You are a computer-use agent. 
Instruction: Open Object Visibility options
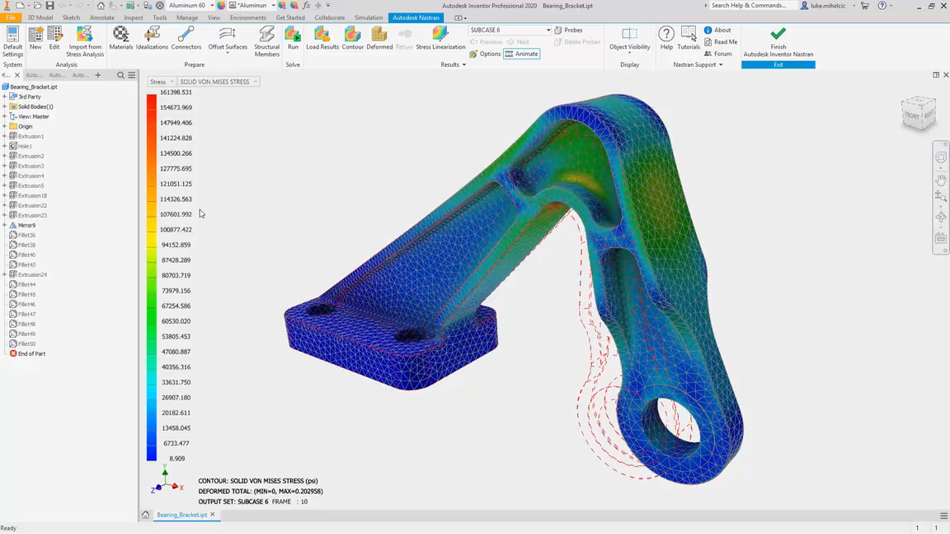[x=629, y=38]
